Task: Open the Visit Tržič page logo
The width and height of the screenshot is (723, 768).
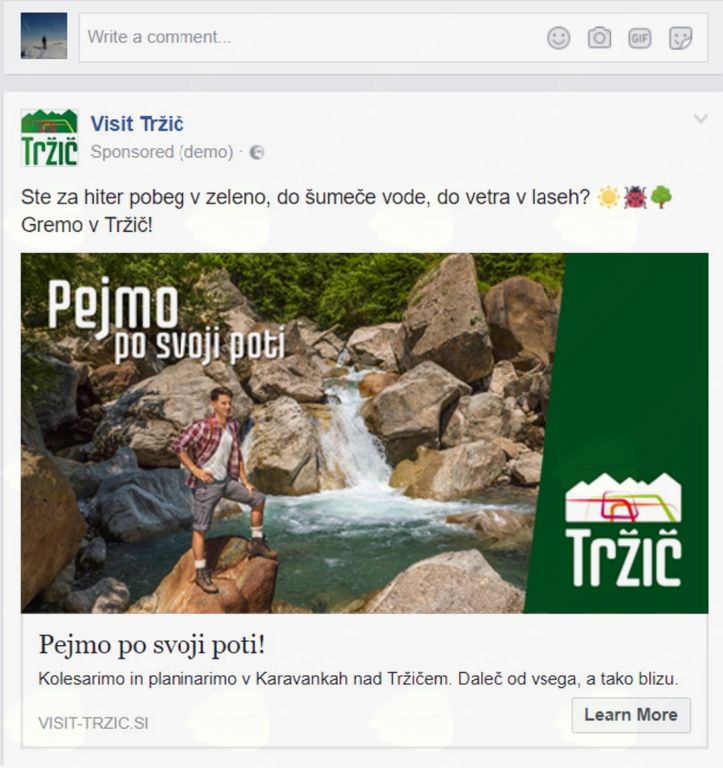Action: (x=49, y=138)
